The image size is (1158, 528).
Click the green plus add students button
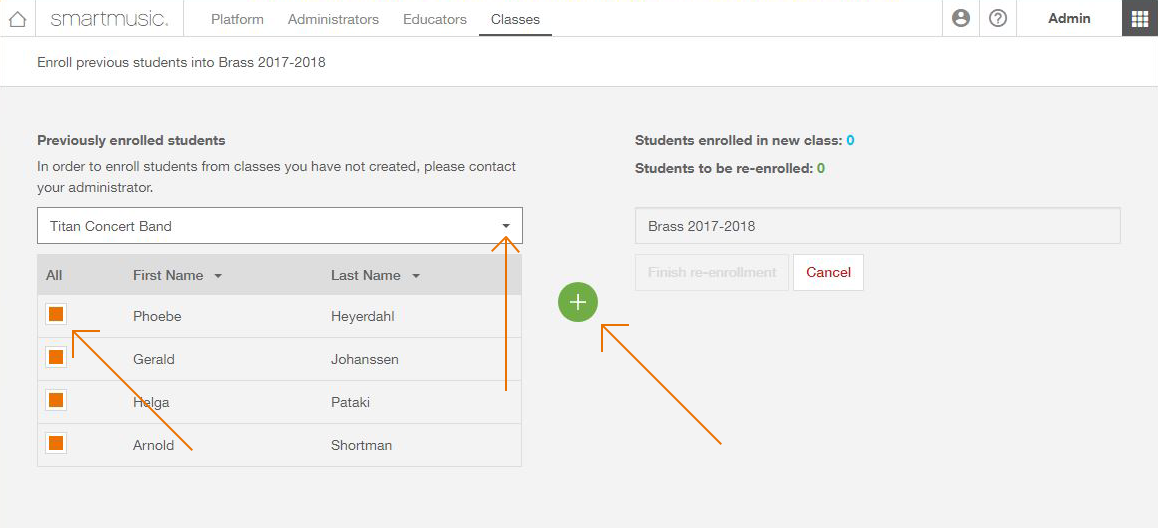pyautogui.click(x=578, y=302)
